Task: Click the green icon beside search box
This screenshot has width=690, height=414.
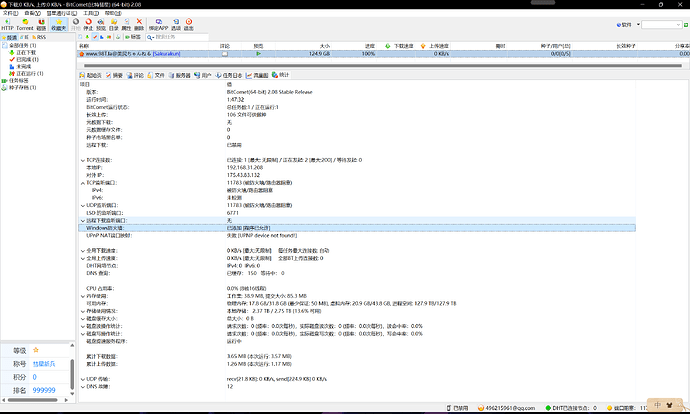Action: point(686,25)
